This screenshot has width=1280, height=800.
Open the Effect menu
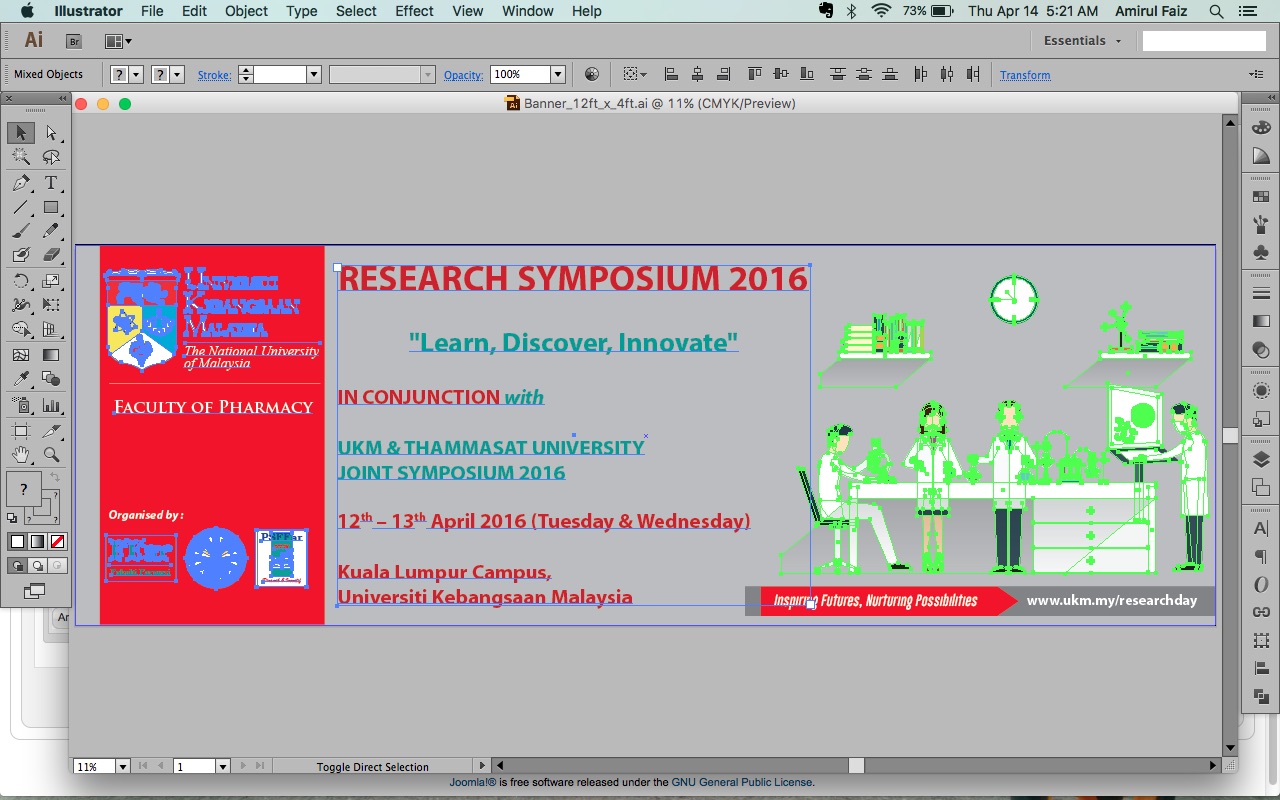[414, 11]
